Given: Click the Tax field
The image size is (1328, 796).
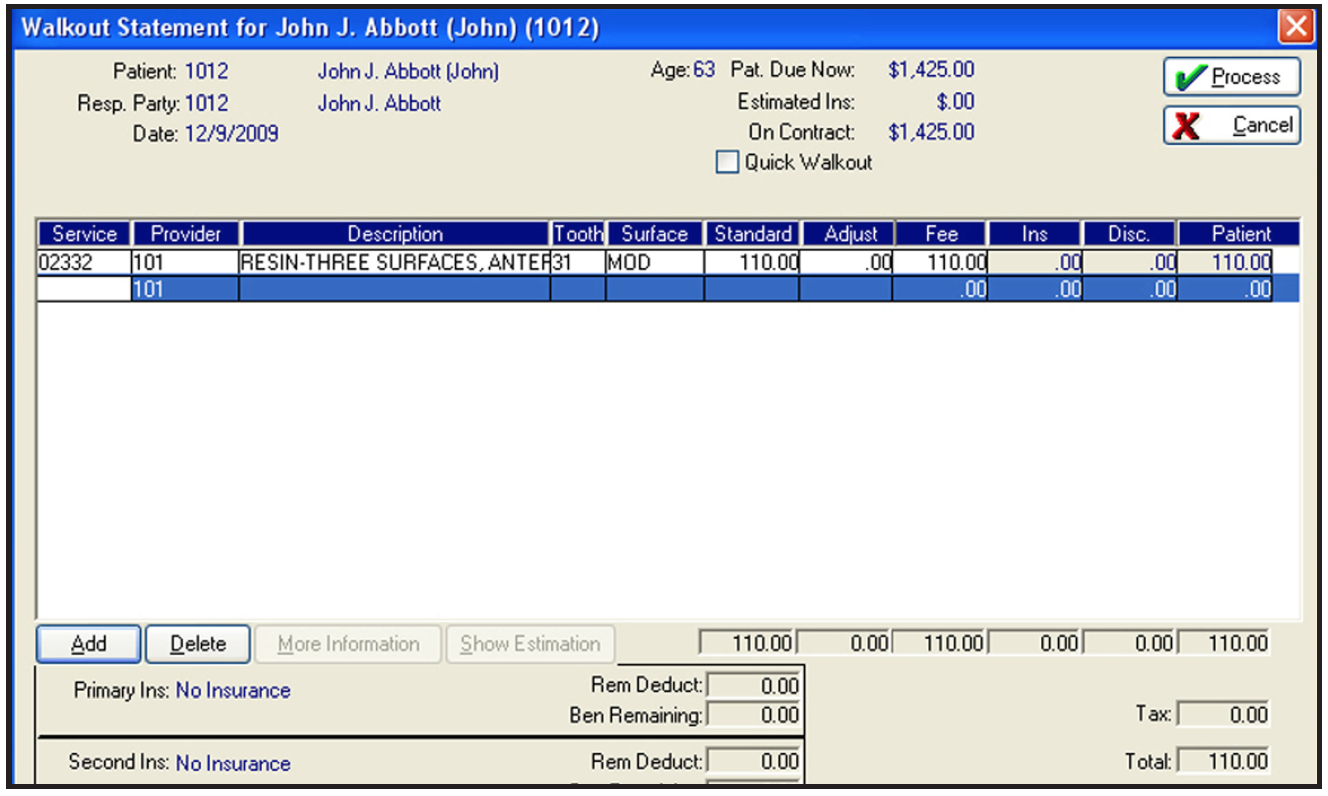Looking at the screenshot, I should pyautogui.click(x=1225, y=715).
